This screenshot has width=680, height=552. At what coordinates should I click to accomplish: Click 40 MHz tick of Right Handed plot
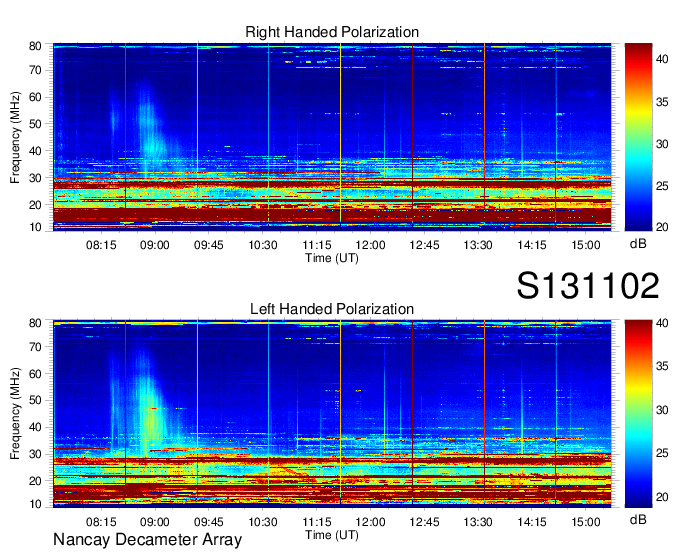(35, 151)
